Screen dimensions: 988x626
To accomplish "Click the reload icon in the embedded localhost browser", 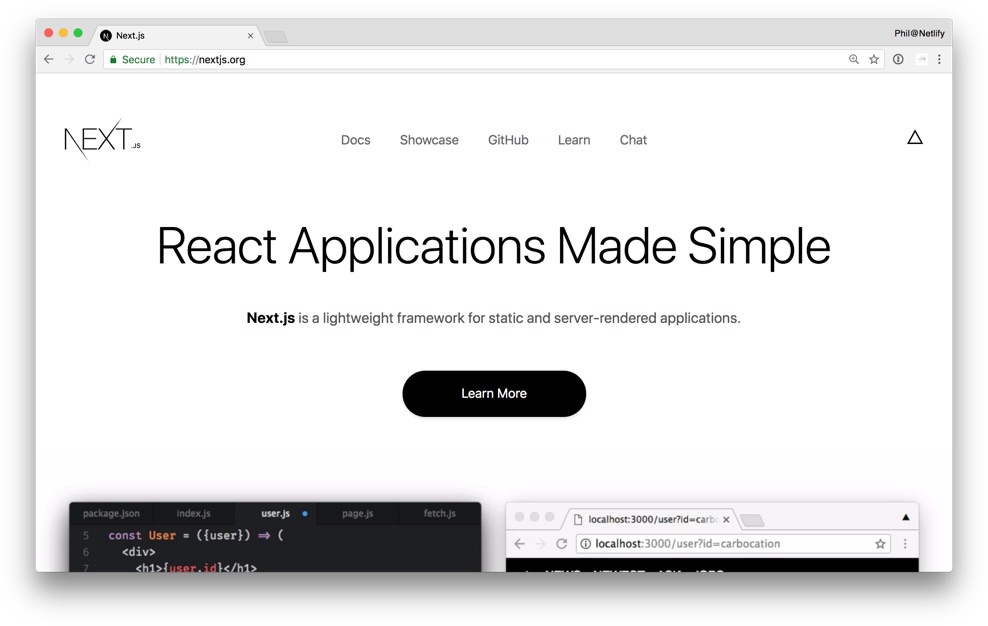I will [561, 543].
